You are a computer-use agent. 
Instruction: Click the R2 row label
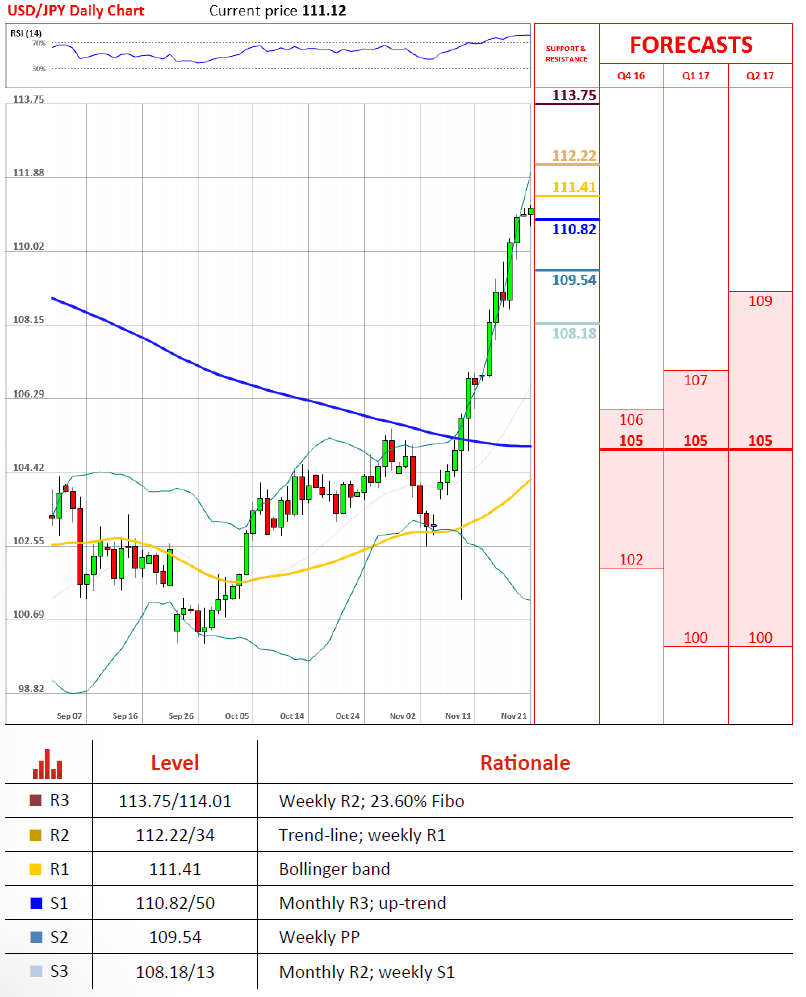60,835
